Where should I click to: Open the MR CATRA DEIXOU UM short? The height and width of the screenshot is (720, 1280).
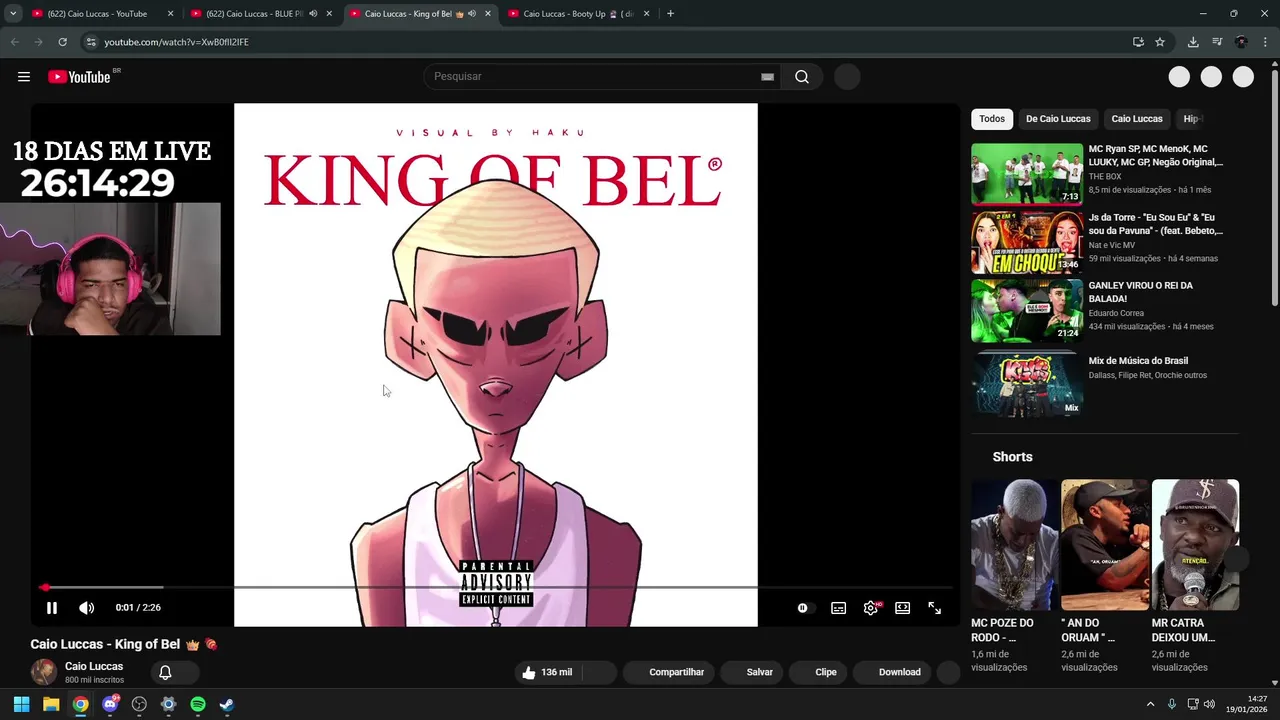tap(1195, 545)
